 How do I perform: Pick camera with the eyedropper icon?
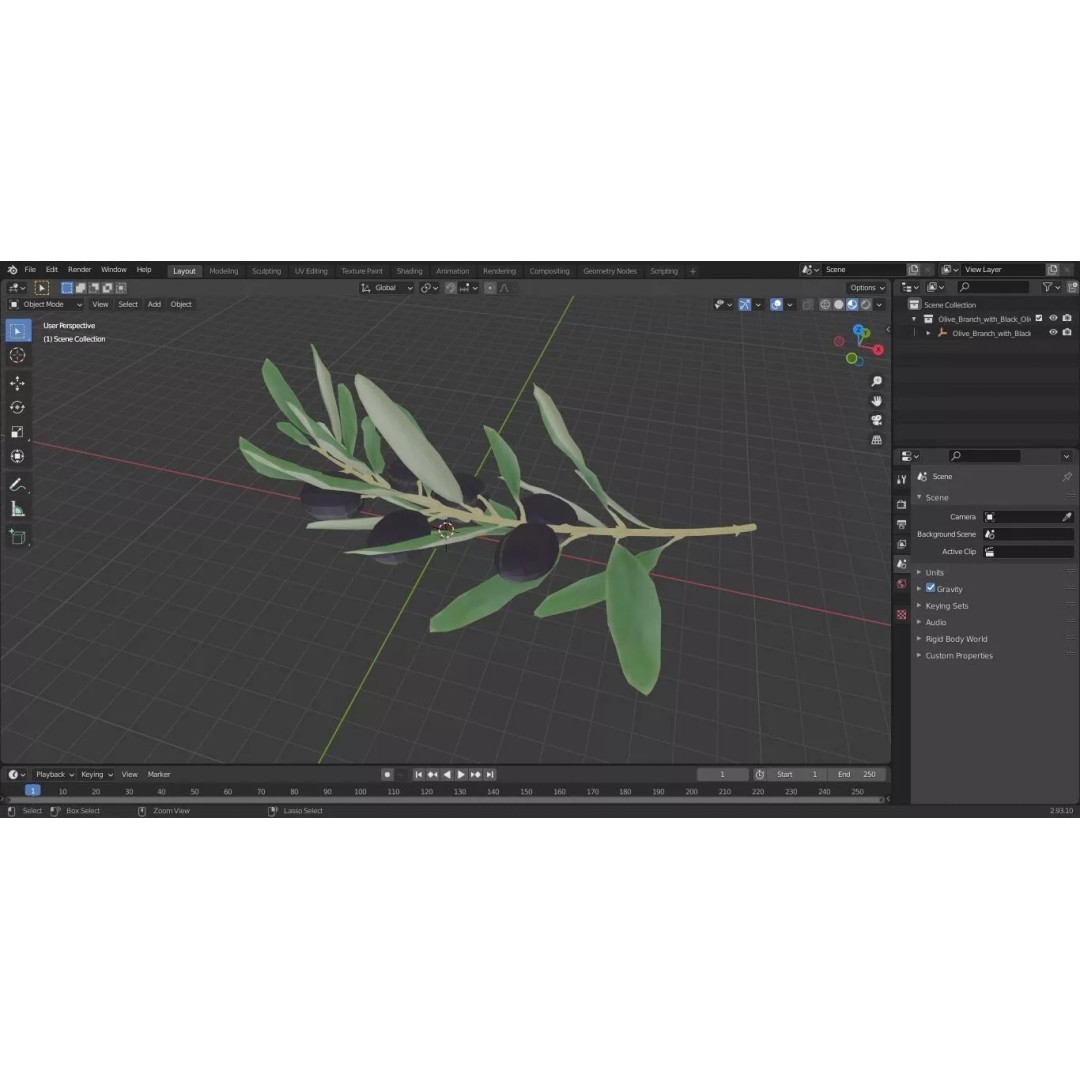tap(1067, 517)
